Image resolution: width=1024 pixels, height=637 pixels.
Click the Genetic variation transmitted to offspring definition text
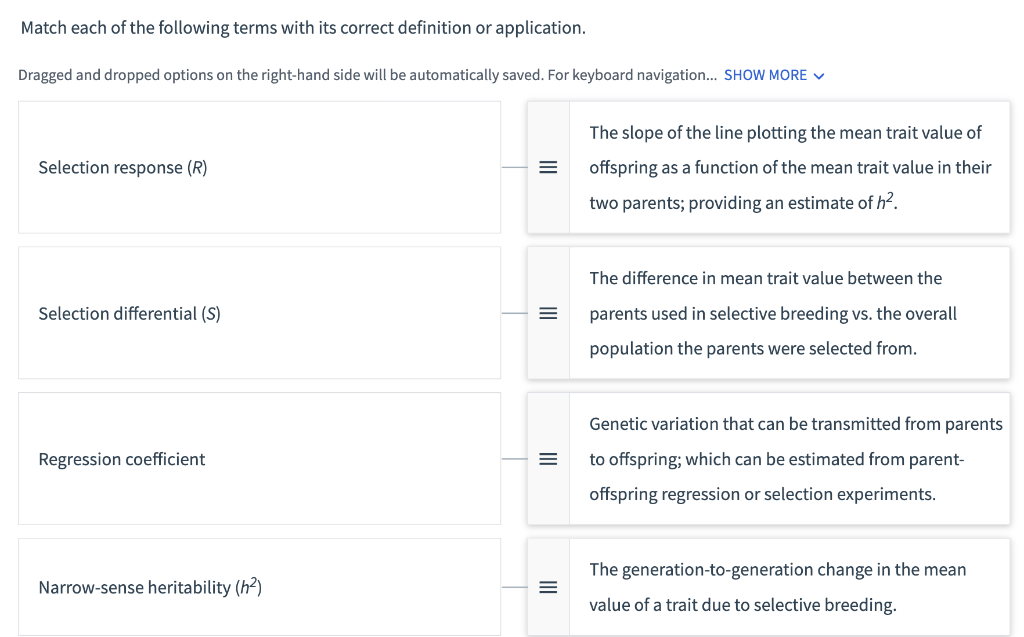(x=795, y=459)
